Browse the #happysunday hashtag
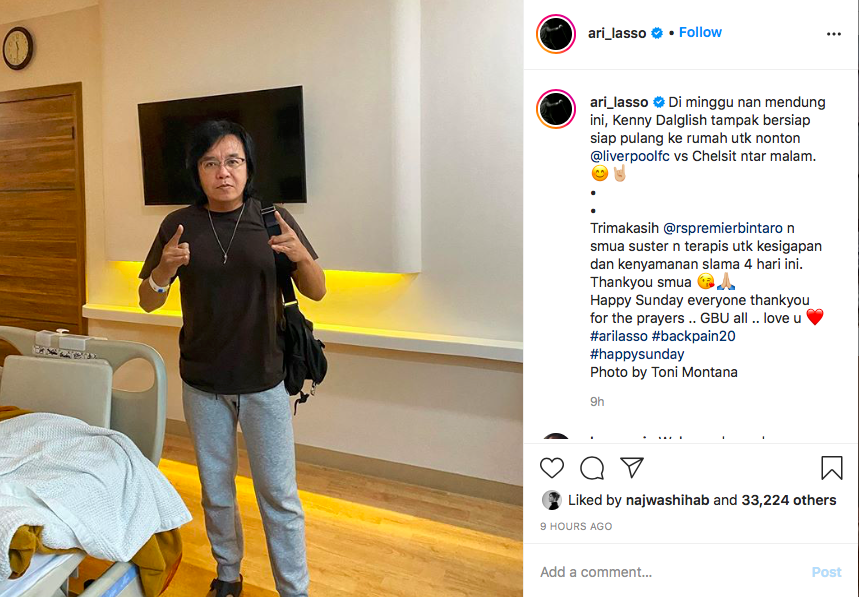 (x=637, y=354)
